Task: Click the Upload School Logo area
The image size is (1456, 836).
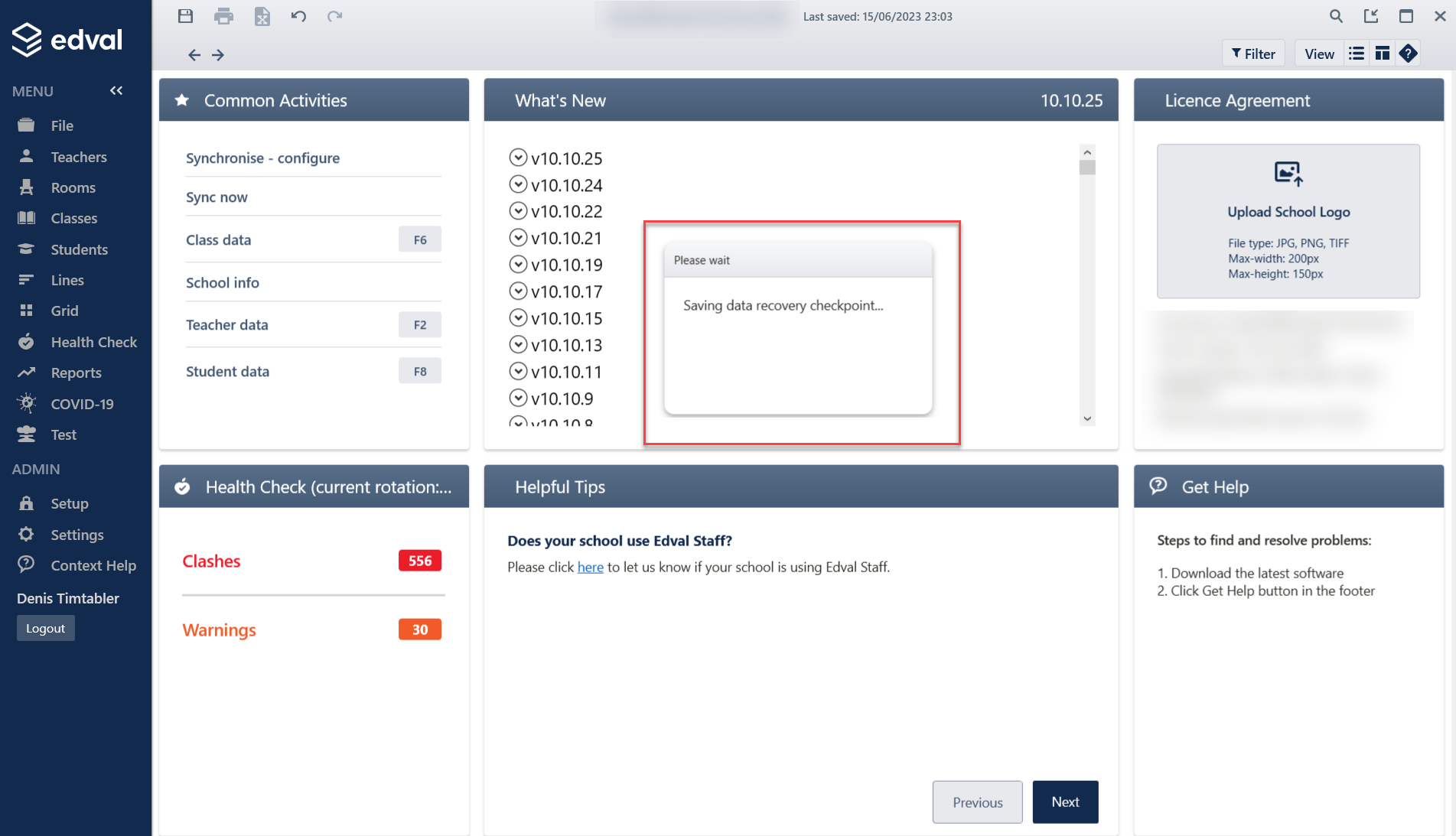Action: tap(1288, 221)
